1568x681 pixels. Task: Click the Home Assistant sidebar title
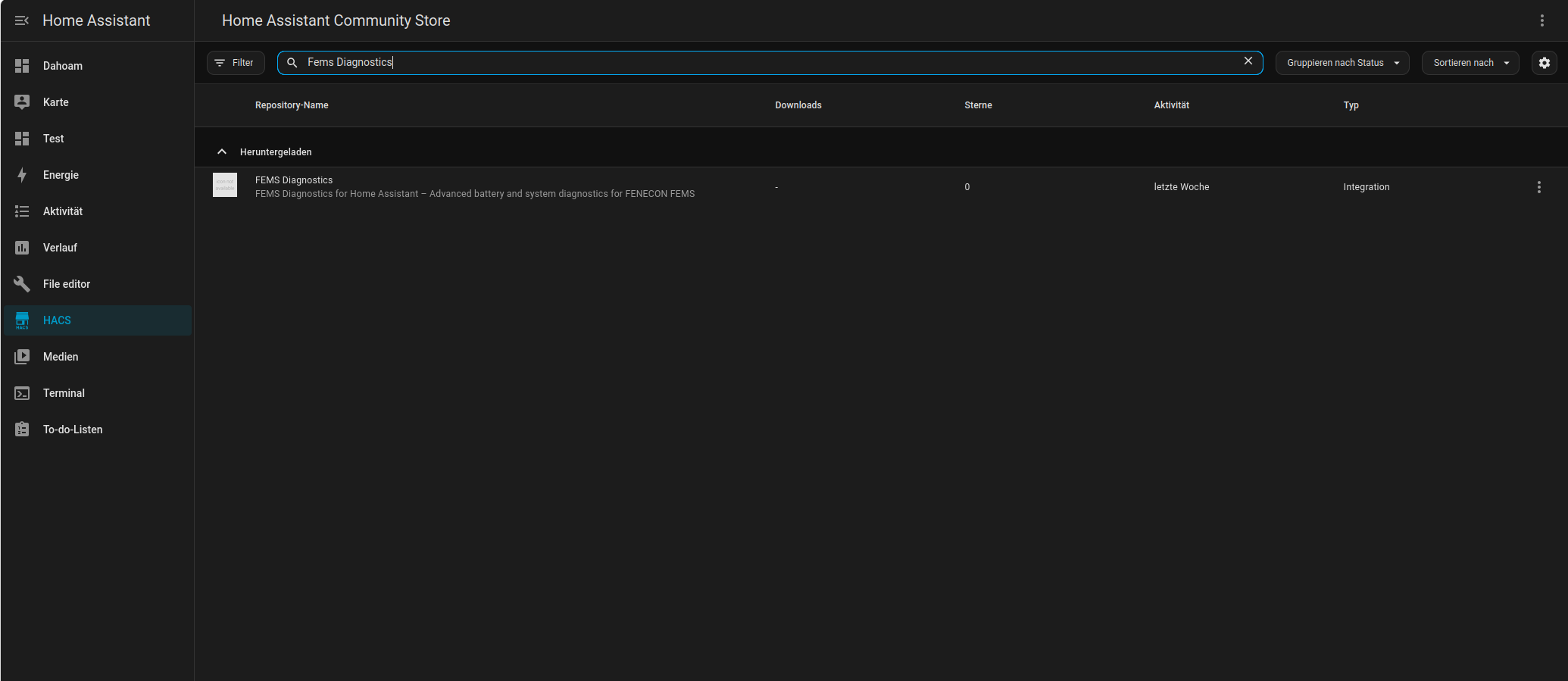click(x=96, y=20)
